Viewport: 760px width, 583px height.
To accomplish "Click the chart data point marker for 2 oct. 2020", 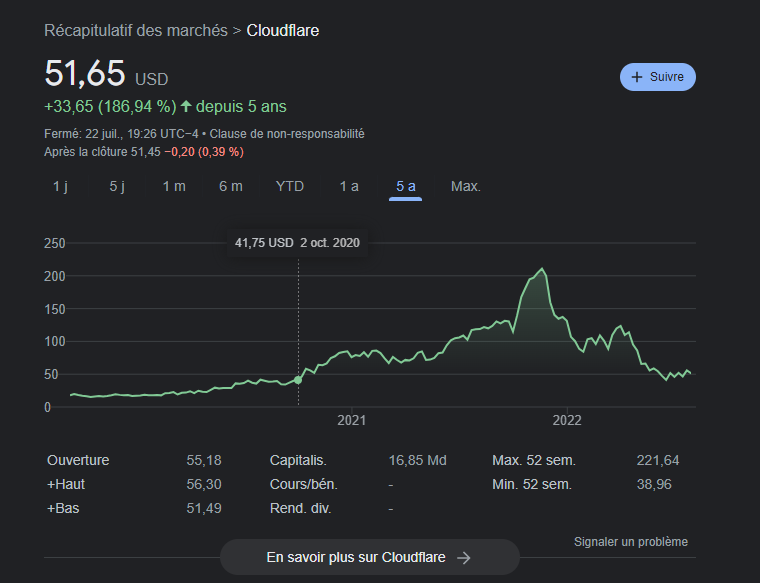I will [x=298, y=380].
